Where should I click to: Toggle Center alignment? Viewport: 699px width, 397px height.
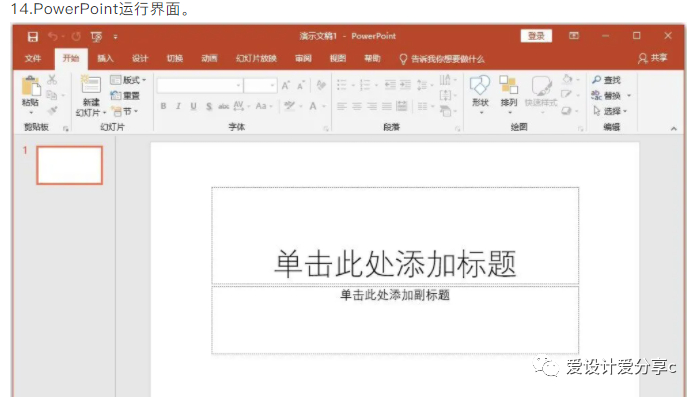click(357, 106)
